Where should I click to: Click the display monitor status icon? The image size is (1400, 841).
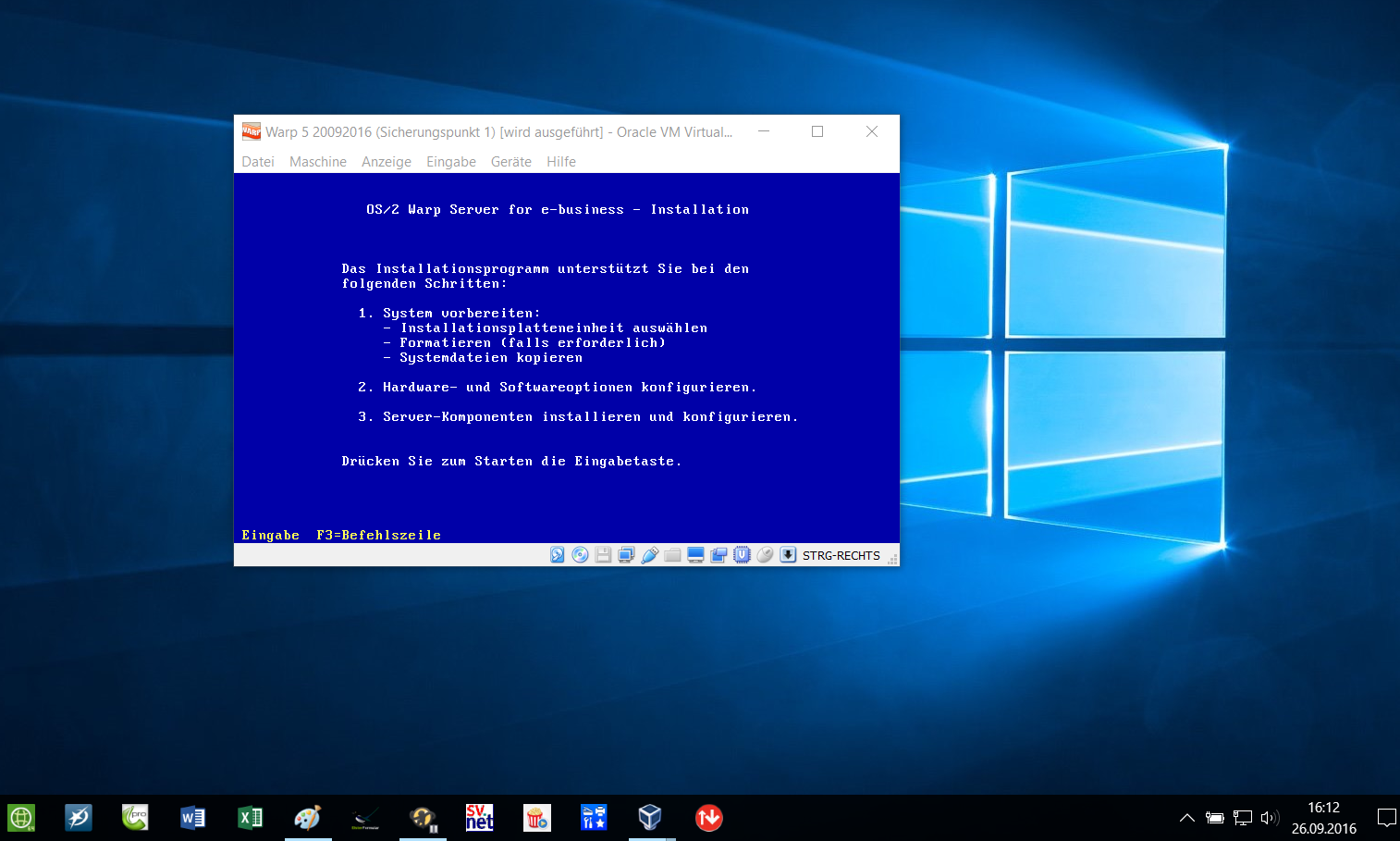[695, 555]
